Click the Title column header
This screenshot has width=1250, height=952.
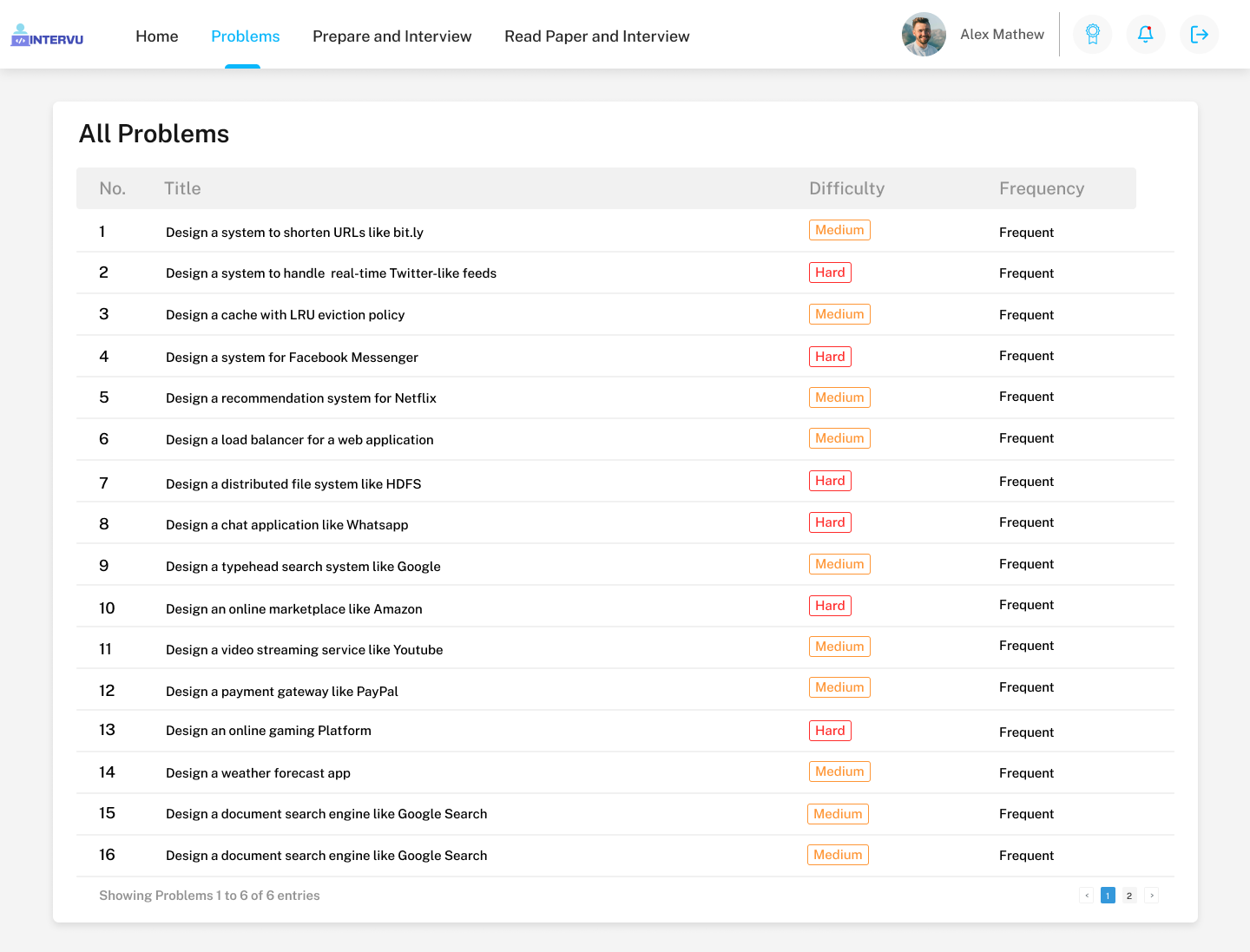pos(182,188)
